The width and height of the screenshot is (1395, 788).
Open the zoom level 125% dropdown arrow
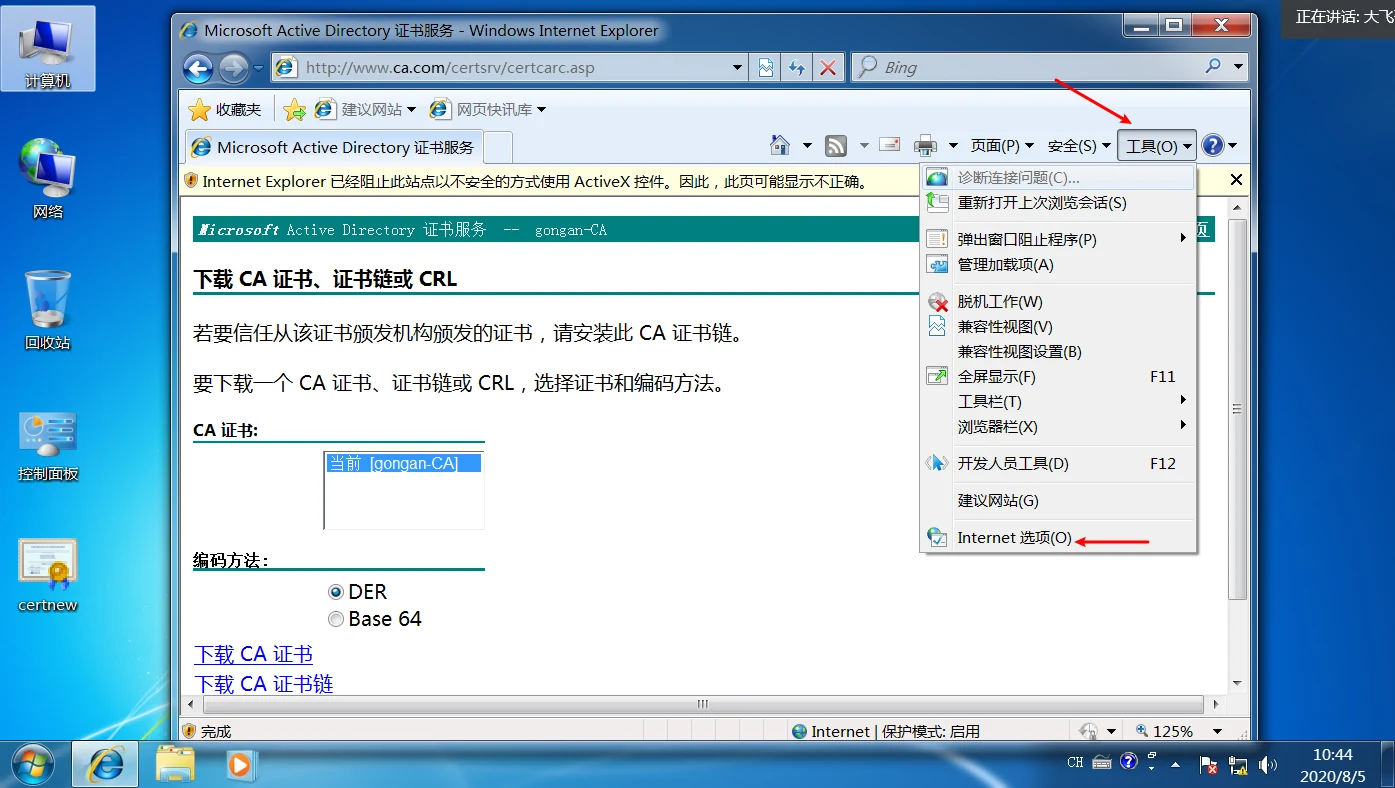(1217, 731)
